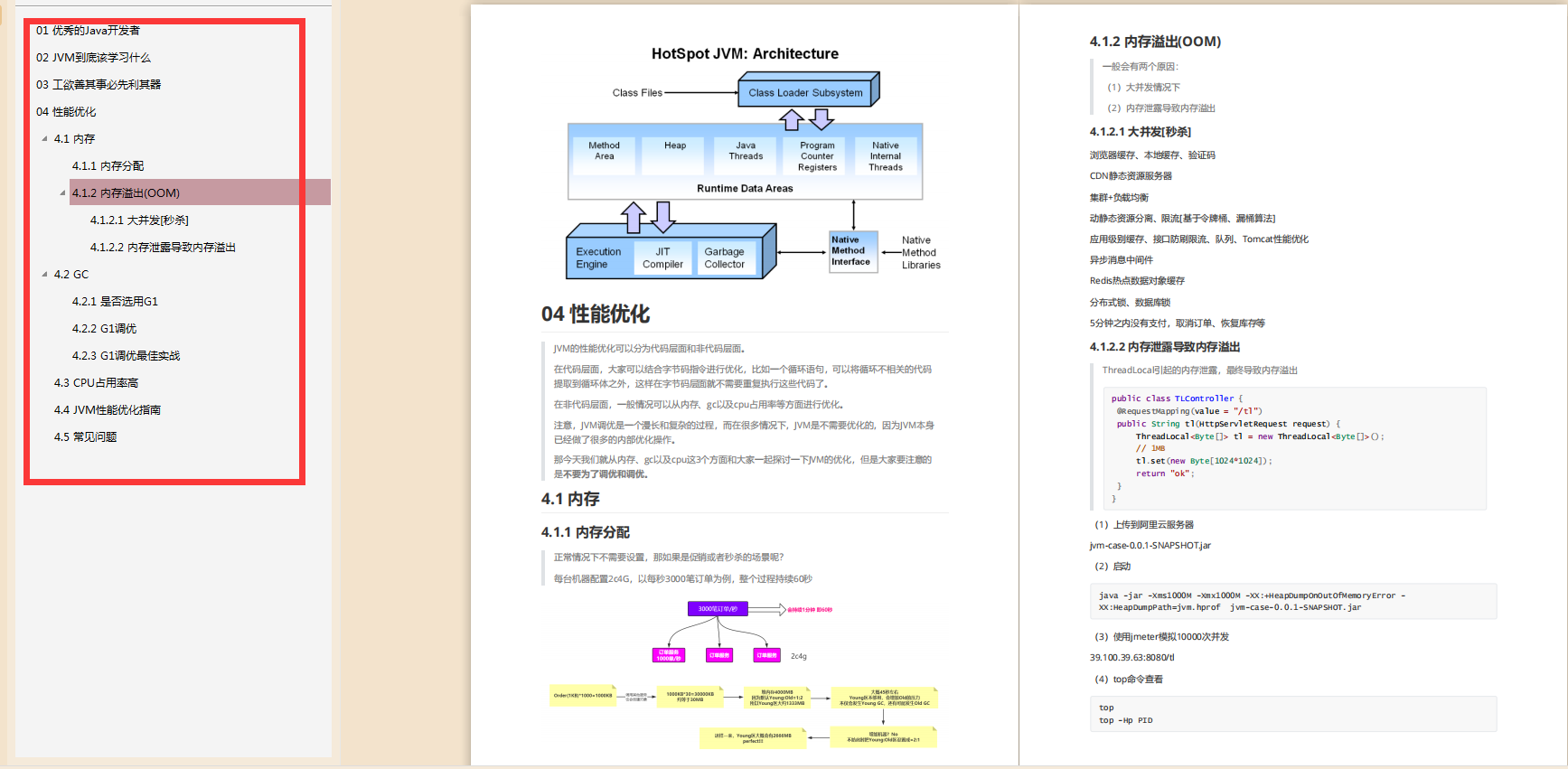Jump to outline entry 4.5 常见问题

[85, 436]
